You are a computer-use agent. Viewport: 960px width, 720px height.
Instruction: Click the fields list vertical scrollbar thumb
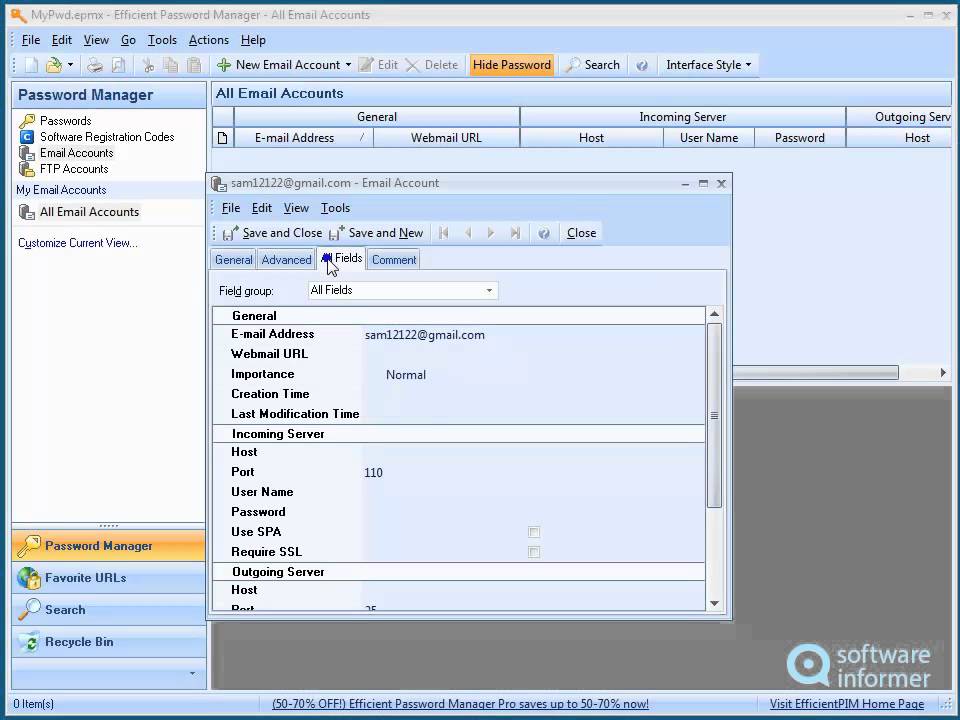714,415
